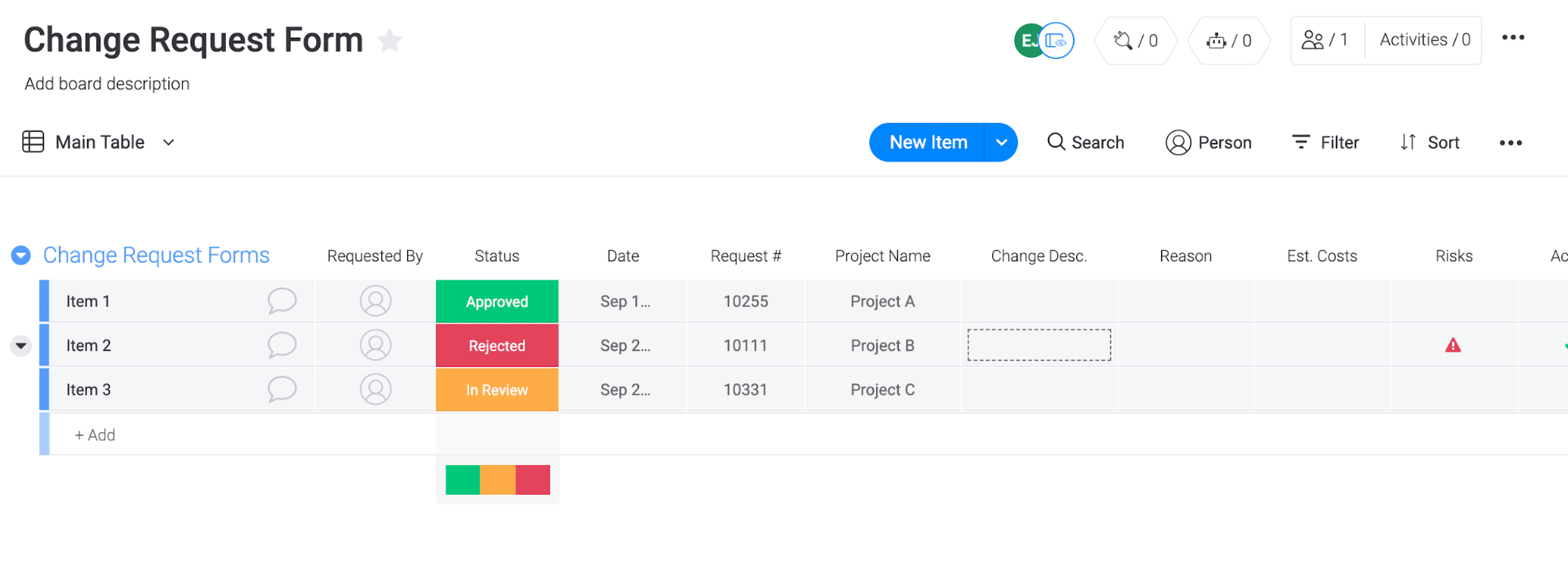This screenshot has height=581, width=1568.
Task: Click the Item 2 Change Desc. cell
Action: pyautogui.click(x=1039, y=345)
